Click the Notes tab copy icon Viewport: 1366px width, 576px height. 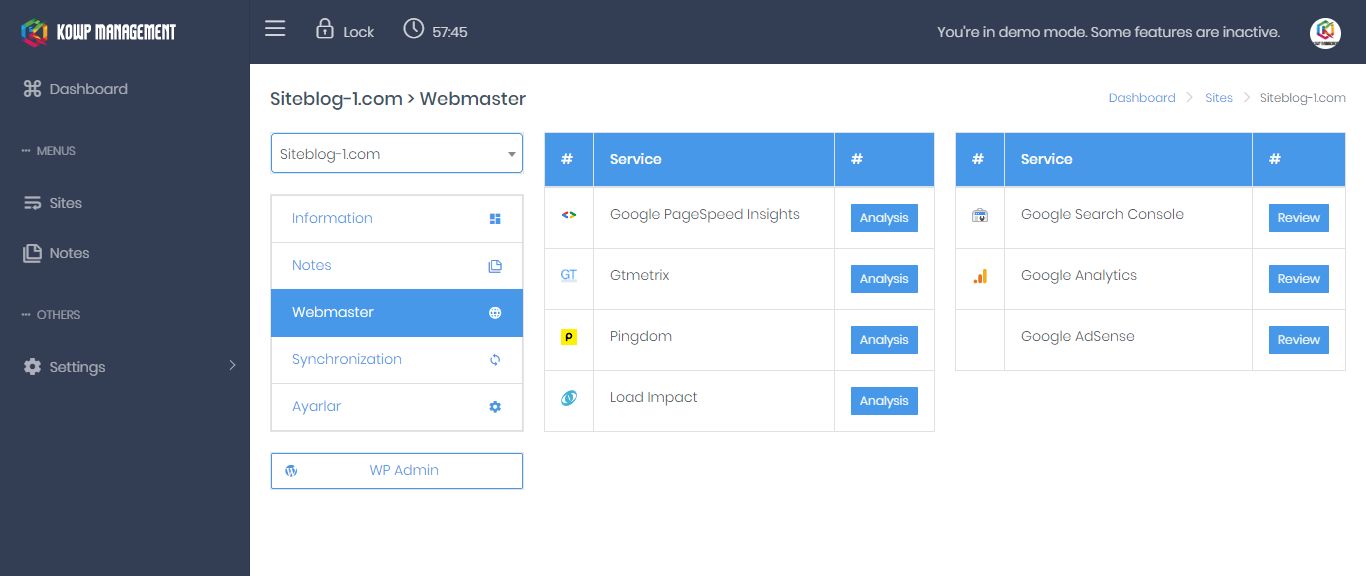coord(495,266)
